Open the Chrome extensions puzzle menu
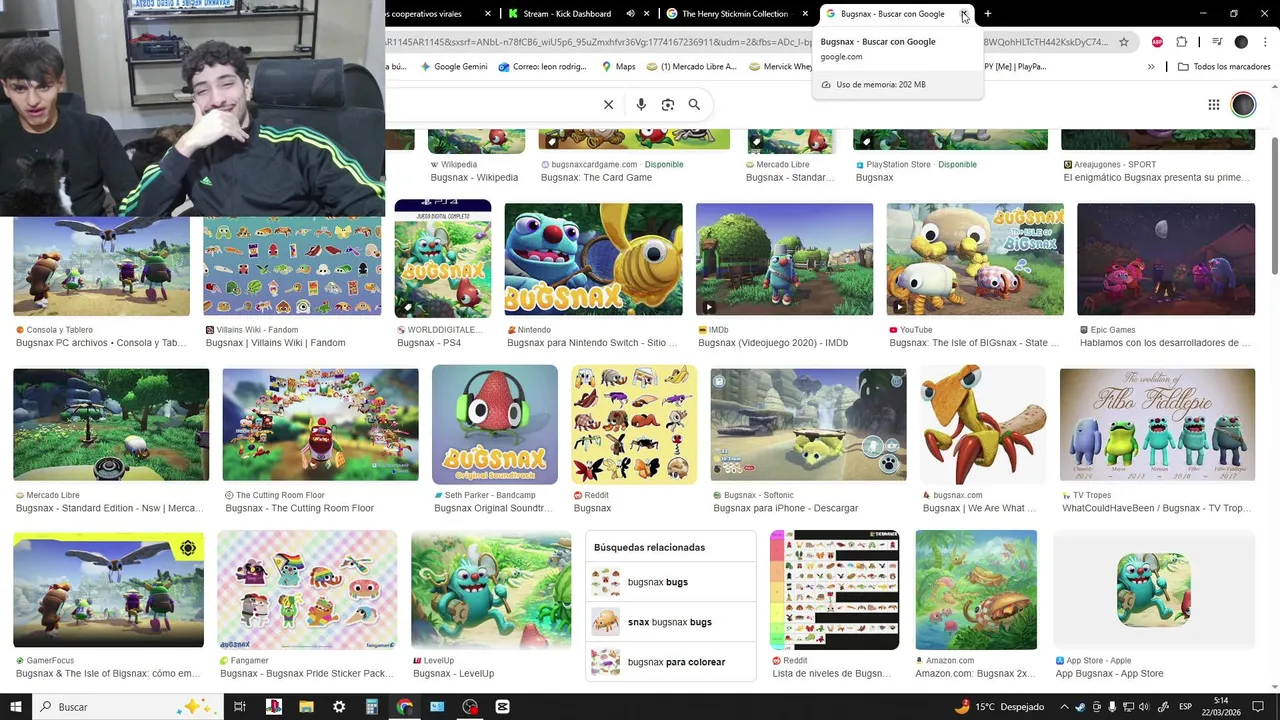The width and height of the screenshot is (1280, 720). [1181, 42]
